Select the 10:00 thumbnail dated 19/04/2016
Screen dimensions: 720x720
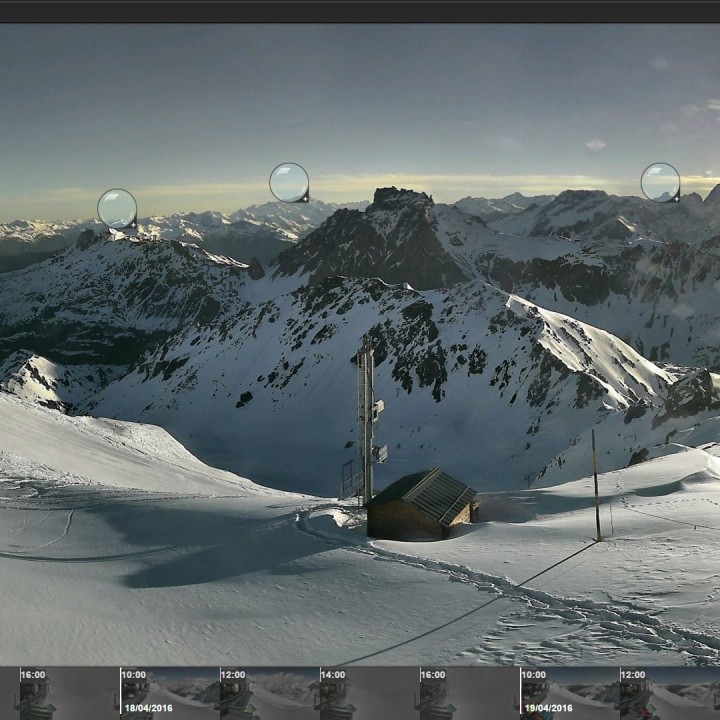point(569,693)
